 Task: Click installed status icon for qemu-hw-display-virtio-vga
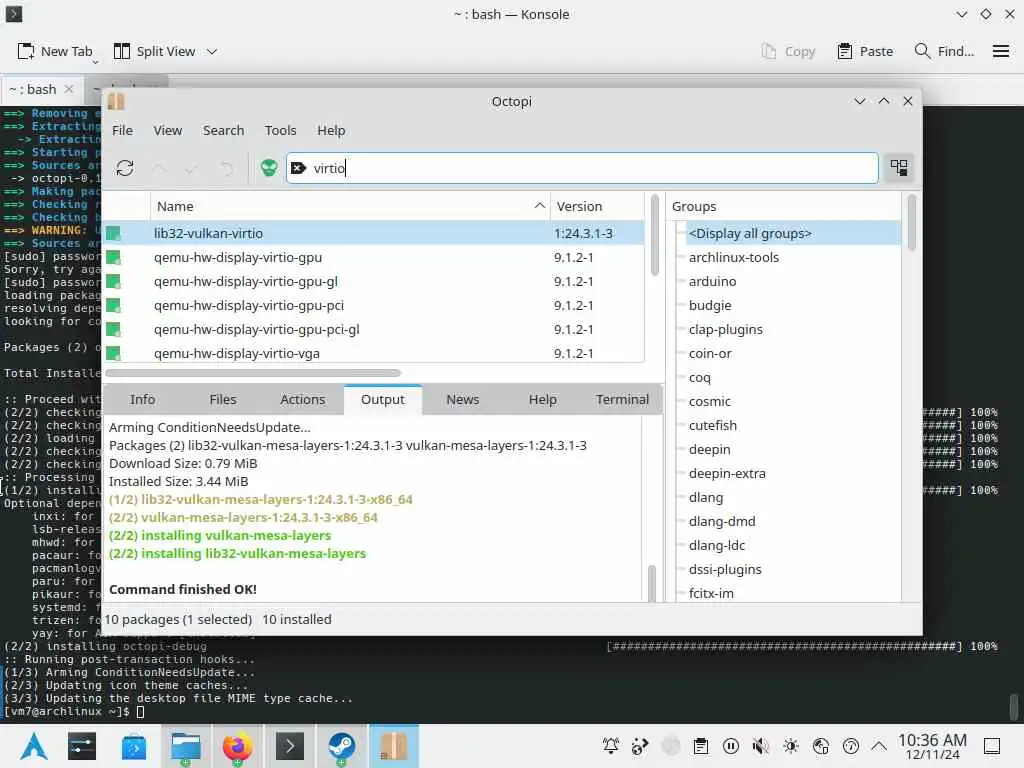click(x=114, y=353)
